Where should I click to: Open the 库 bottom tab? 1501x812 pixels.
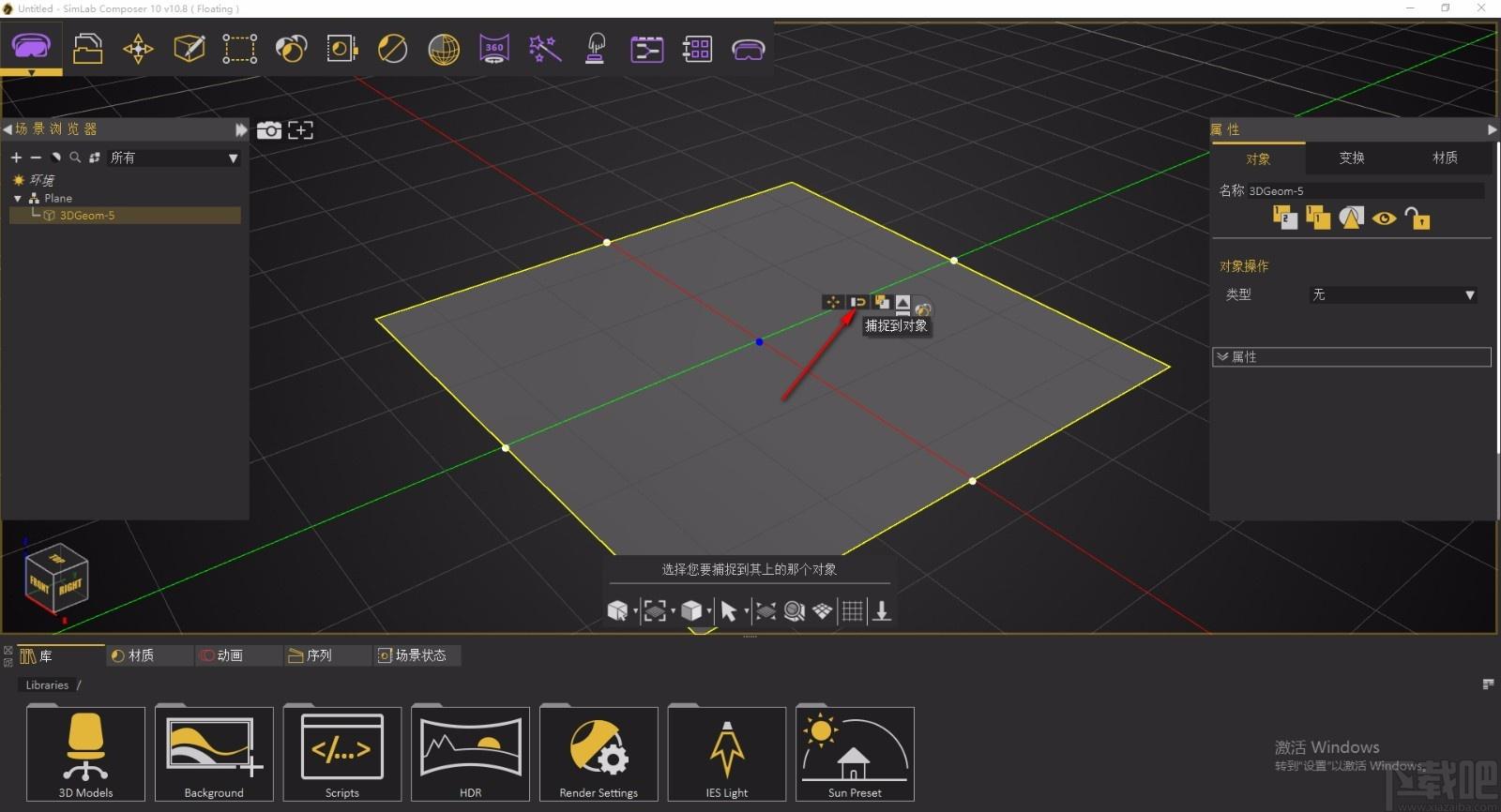(x=60, y=655)
